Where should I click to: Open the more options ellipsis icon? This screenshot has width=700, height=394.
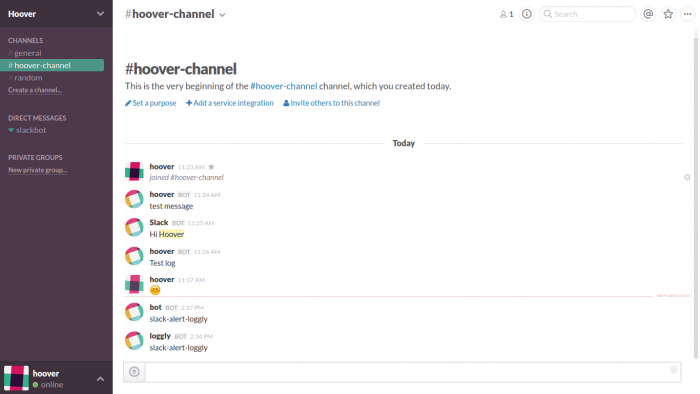pyautogui.click(x=688, y=14)
